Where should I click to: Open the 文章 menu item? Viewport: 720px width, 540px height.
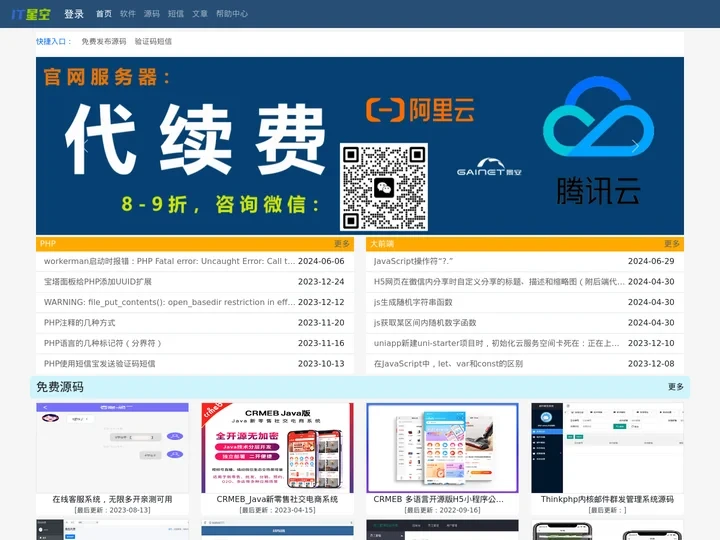tap(199, 14)
